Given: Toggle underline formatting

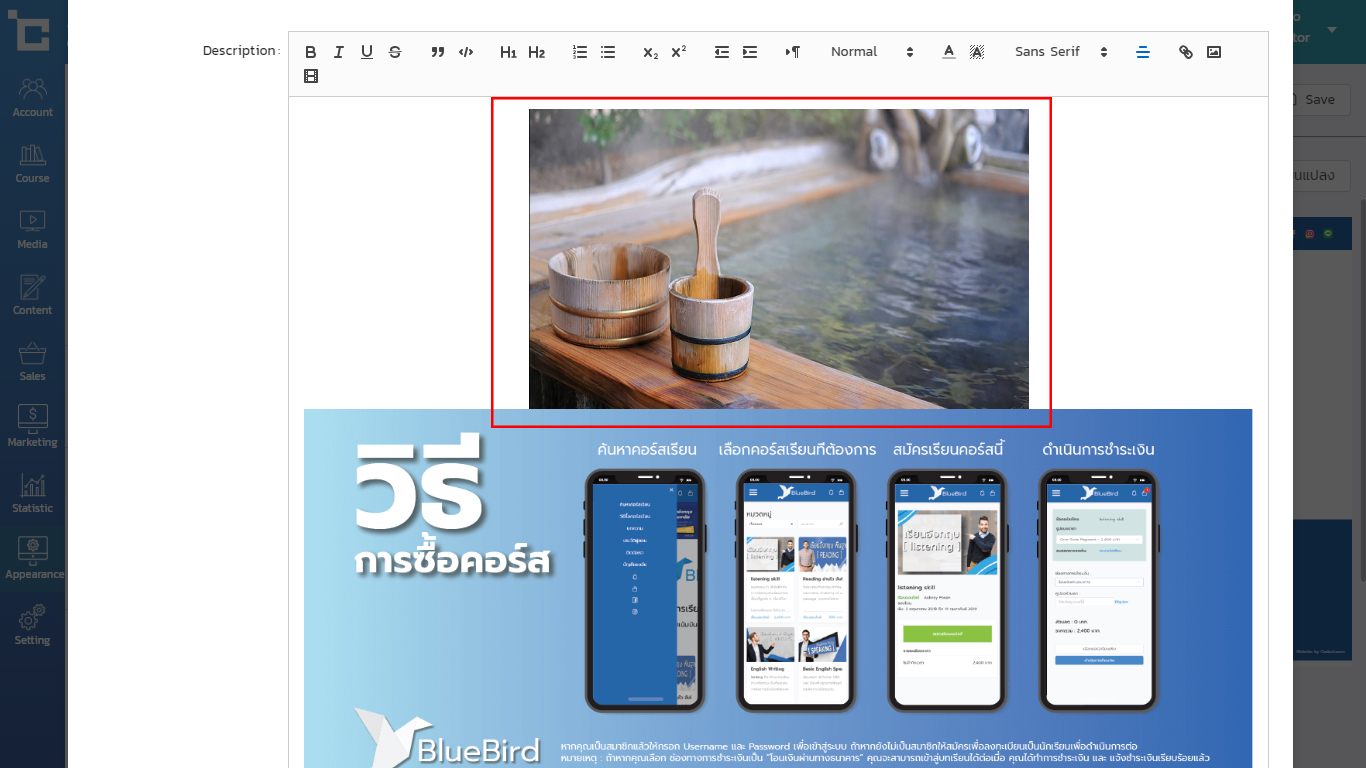Looking at the screenshot, I should [x=367, y=52].
